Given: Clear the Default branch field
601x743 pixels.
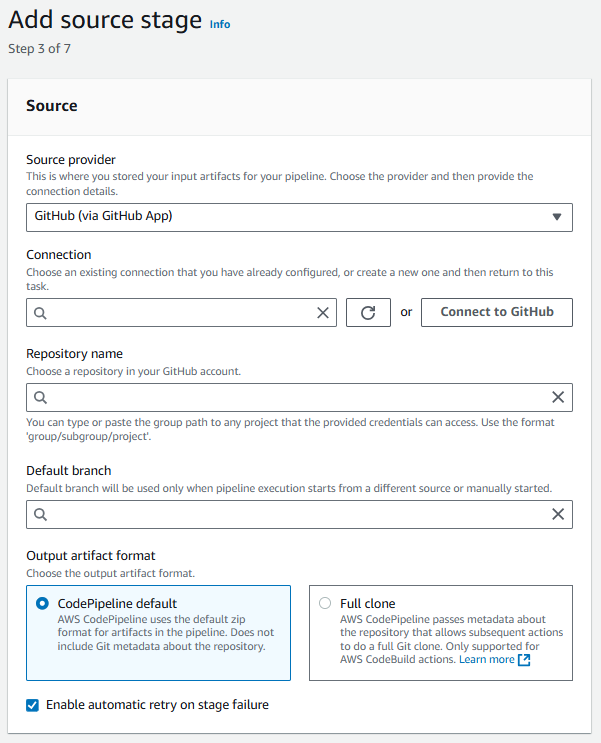Looking at the screenshot, I should point(558,514).
